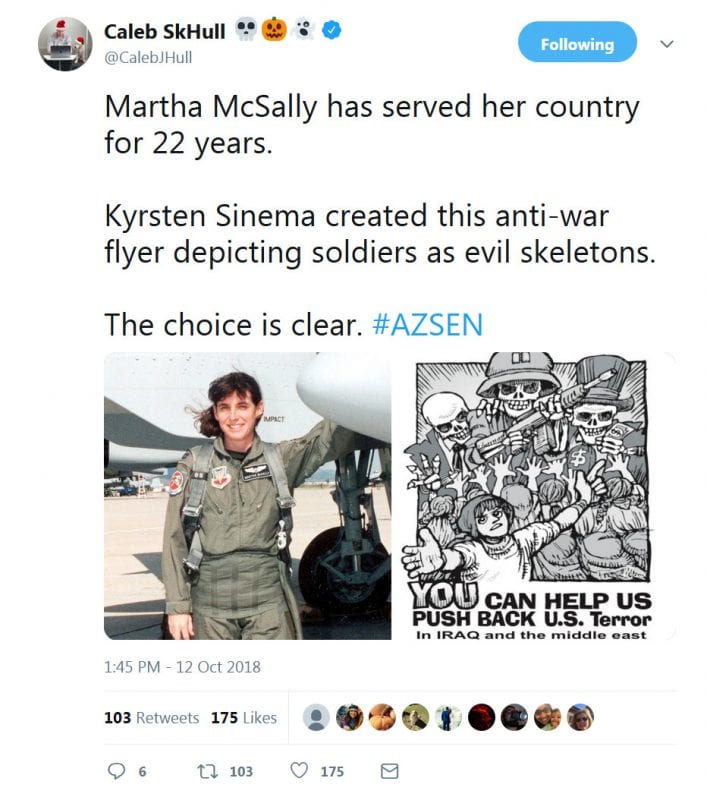Viewport: 707px width, 800px height.
Task: Send tweet via the envelope message icon
Action: 391,771
